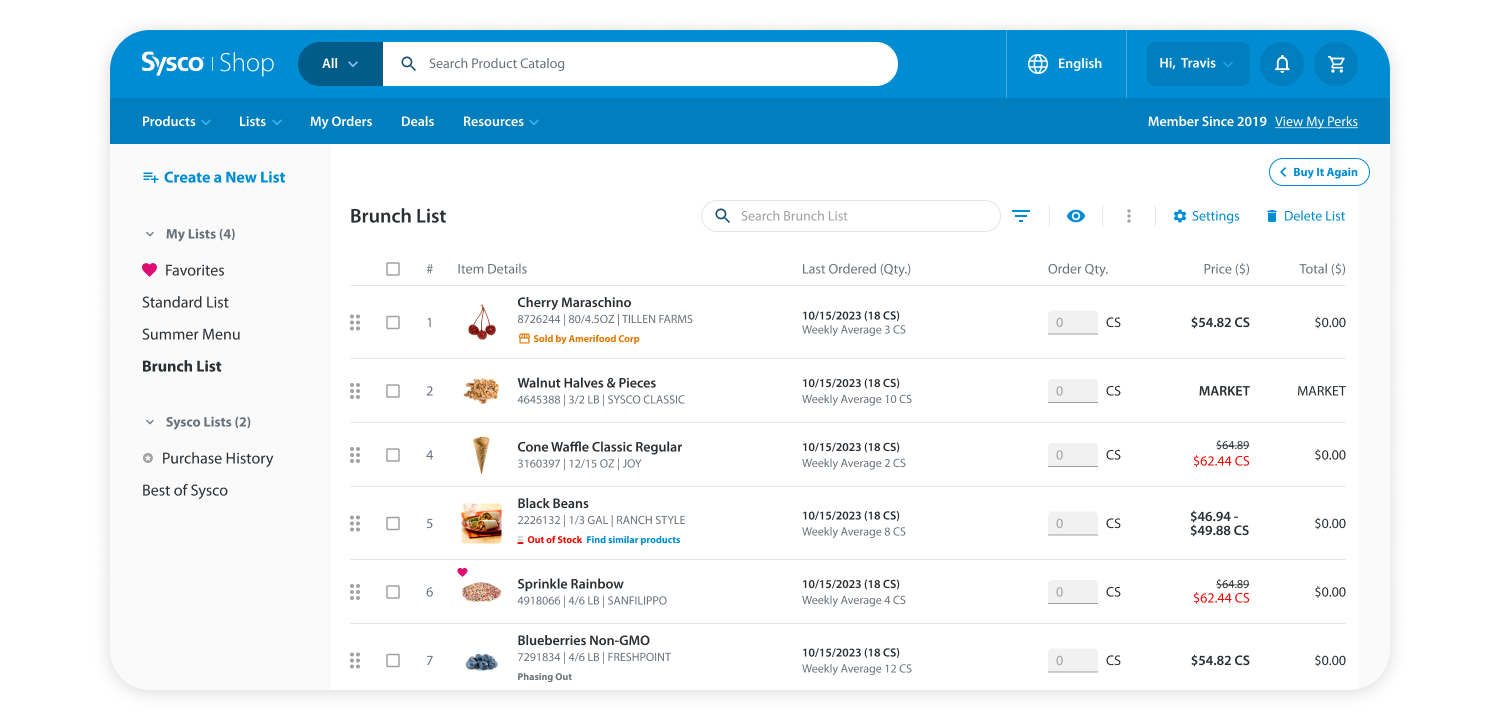Click the Last Ordered (Qty.) column header
1500x720 pixels.
pyautogui.click(x=856, y=269)
